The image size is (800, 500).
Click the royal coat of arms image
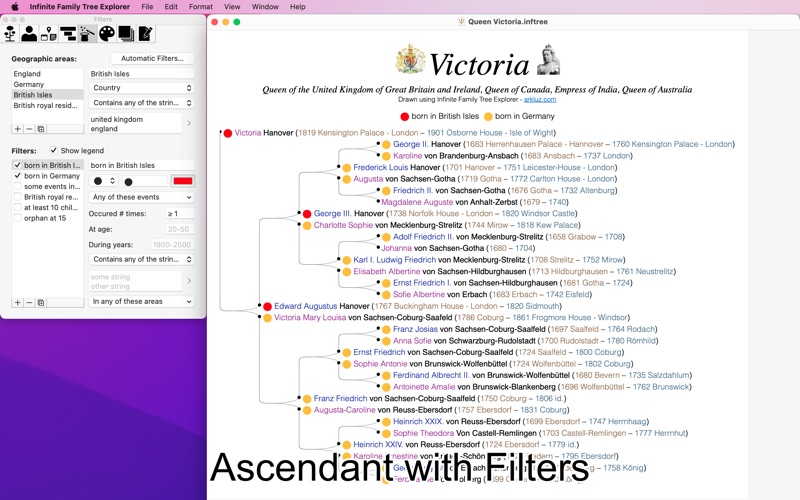coord(410,60)
